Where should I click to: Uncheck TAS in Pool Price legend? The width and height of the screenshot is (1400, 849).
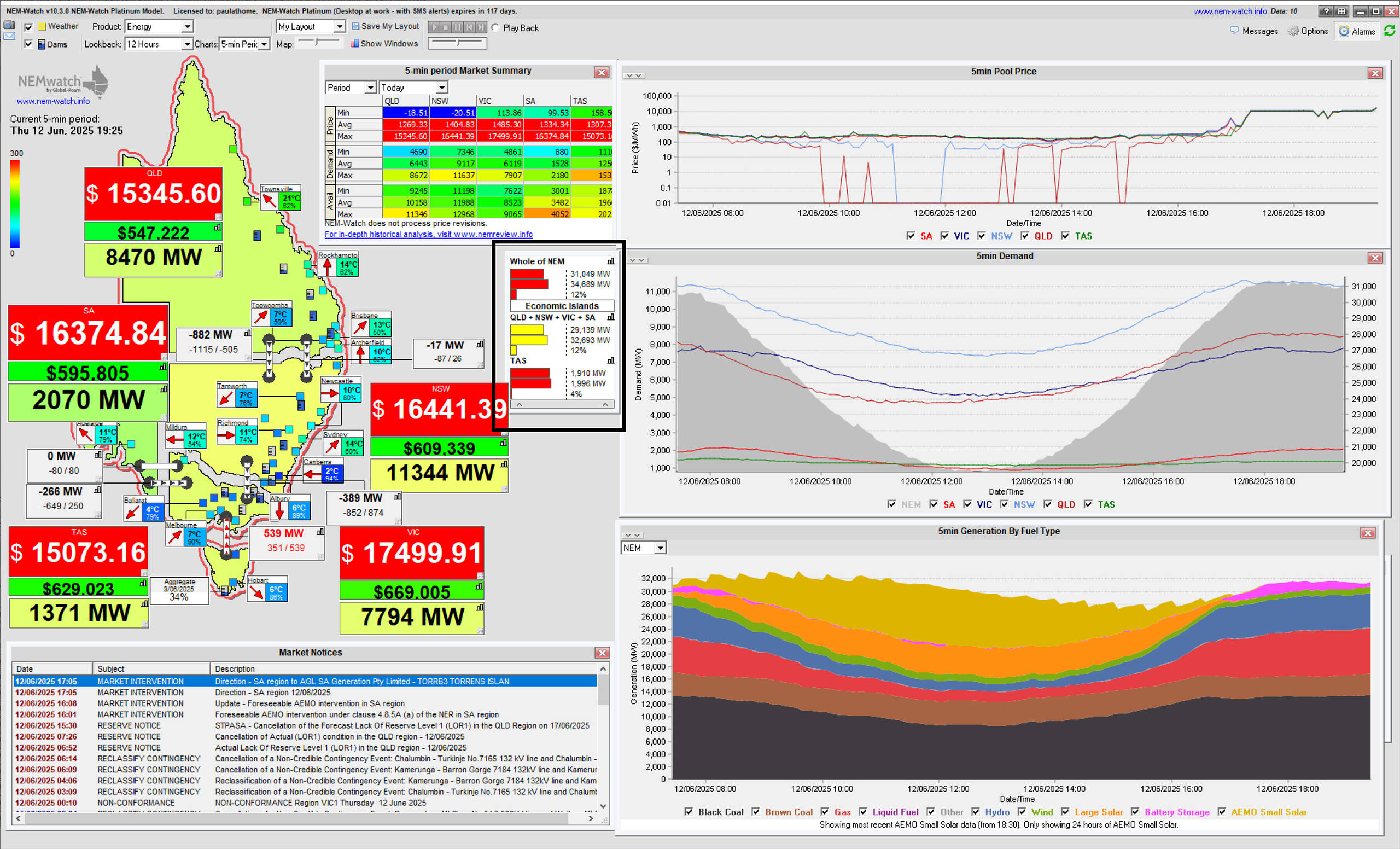click(x=1065, y=235)
